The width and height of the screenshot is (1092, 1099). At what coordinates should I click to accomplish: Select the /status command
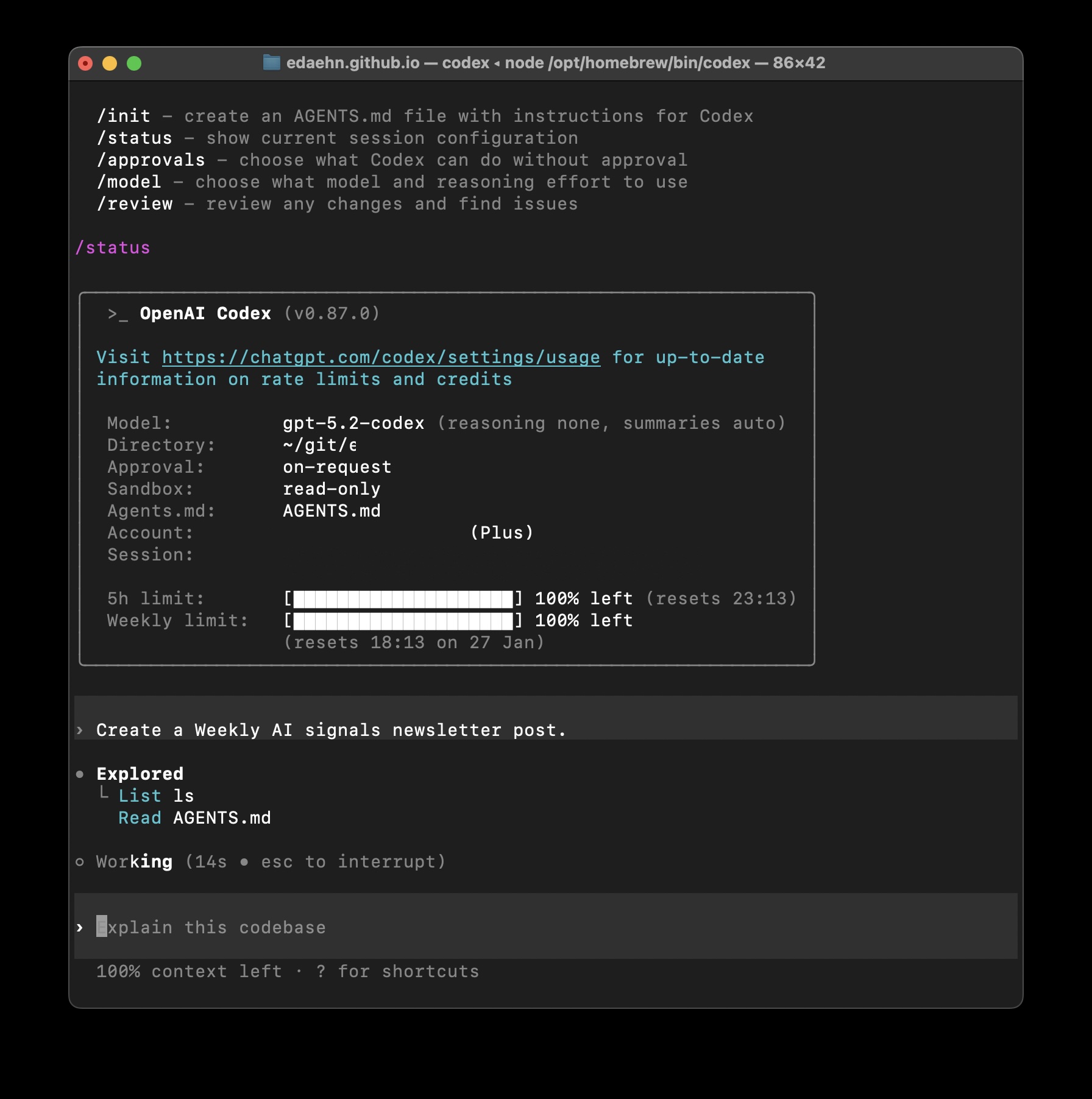[x=135, y=138]
